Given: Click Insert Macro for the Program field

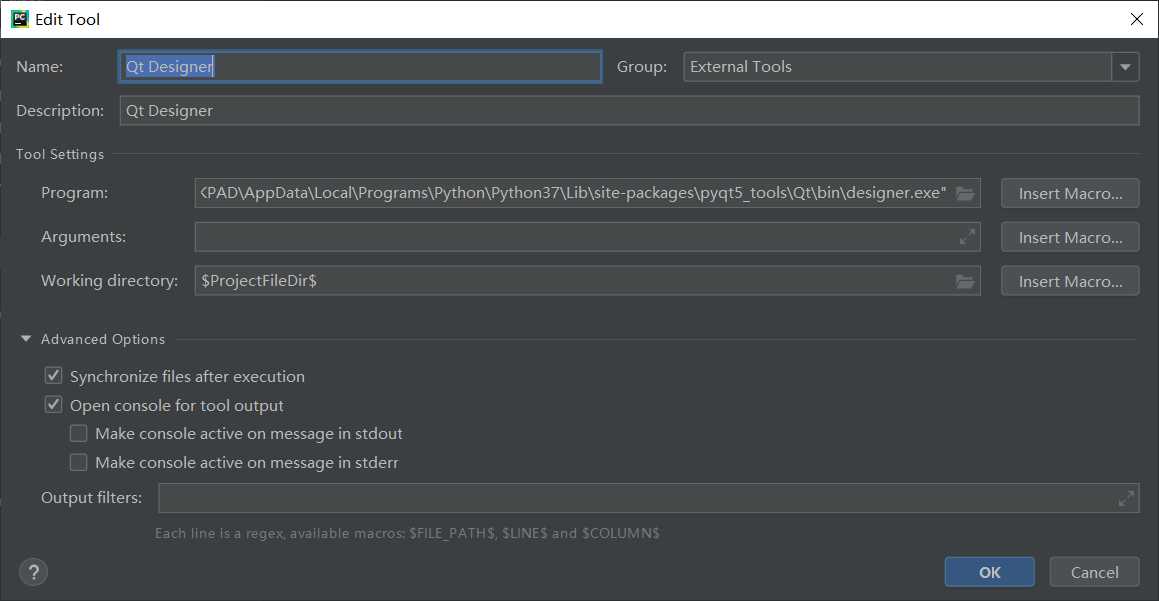Looking at the screenshot, I should (x=1070, y=194).
